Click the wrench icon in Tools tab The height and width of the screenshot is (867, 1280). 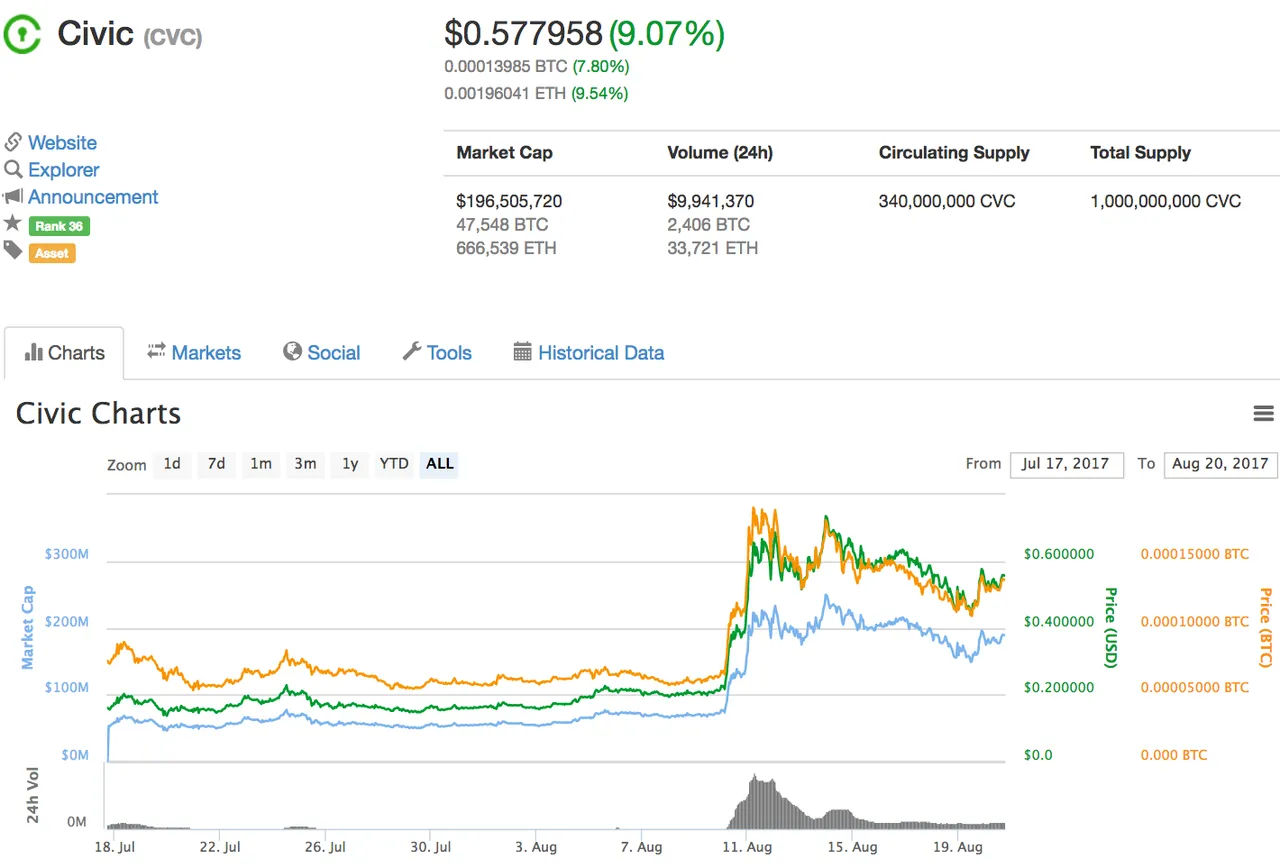(x=411, y=351)
